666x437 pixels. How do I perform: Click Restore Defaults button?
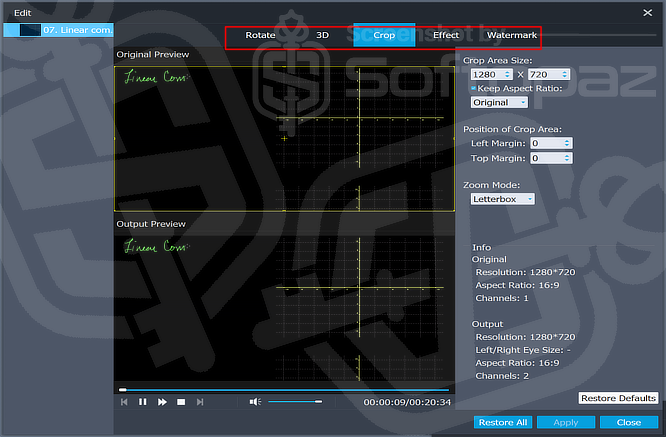click(x=618, y=398)
